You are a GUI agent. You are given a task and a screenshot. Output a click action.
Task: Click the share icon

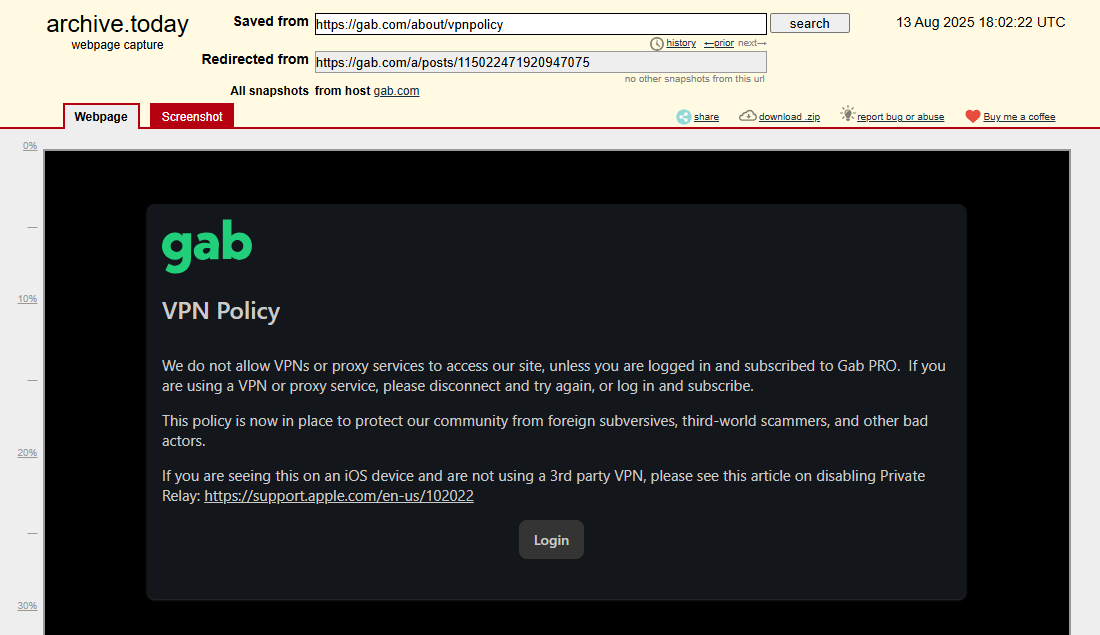click(x=683, y=117)
